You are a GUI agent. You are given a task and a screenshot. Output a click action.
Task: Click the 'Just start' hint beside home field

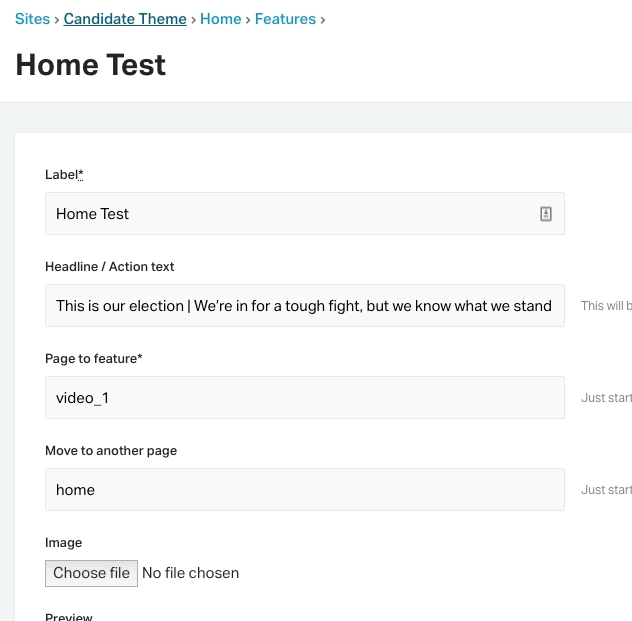coord(606,490)
